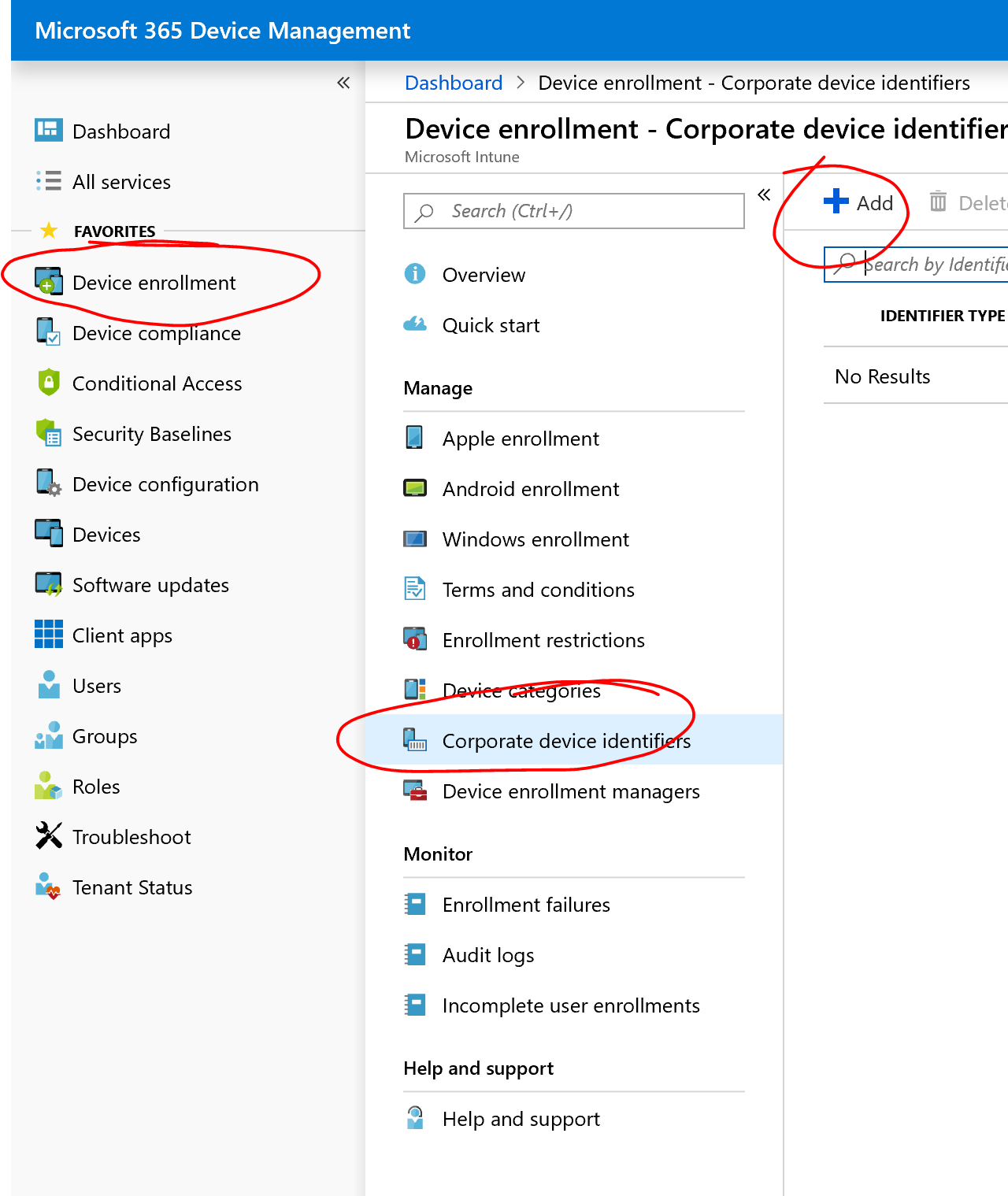Open Enrollment failures under Monitor
Image resolution: width=1008 pixels, height=1196 pixels.
click(x=526, y=904)
